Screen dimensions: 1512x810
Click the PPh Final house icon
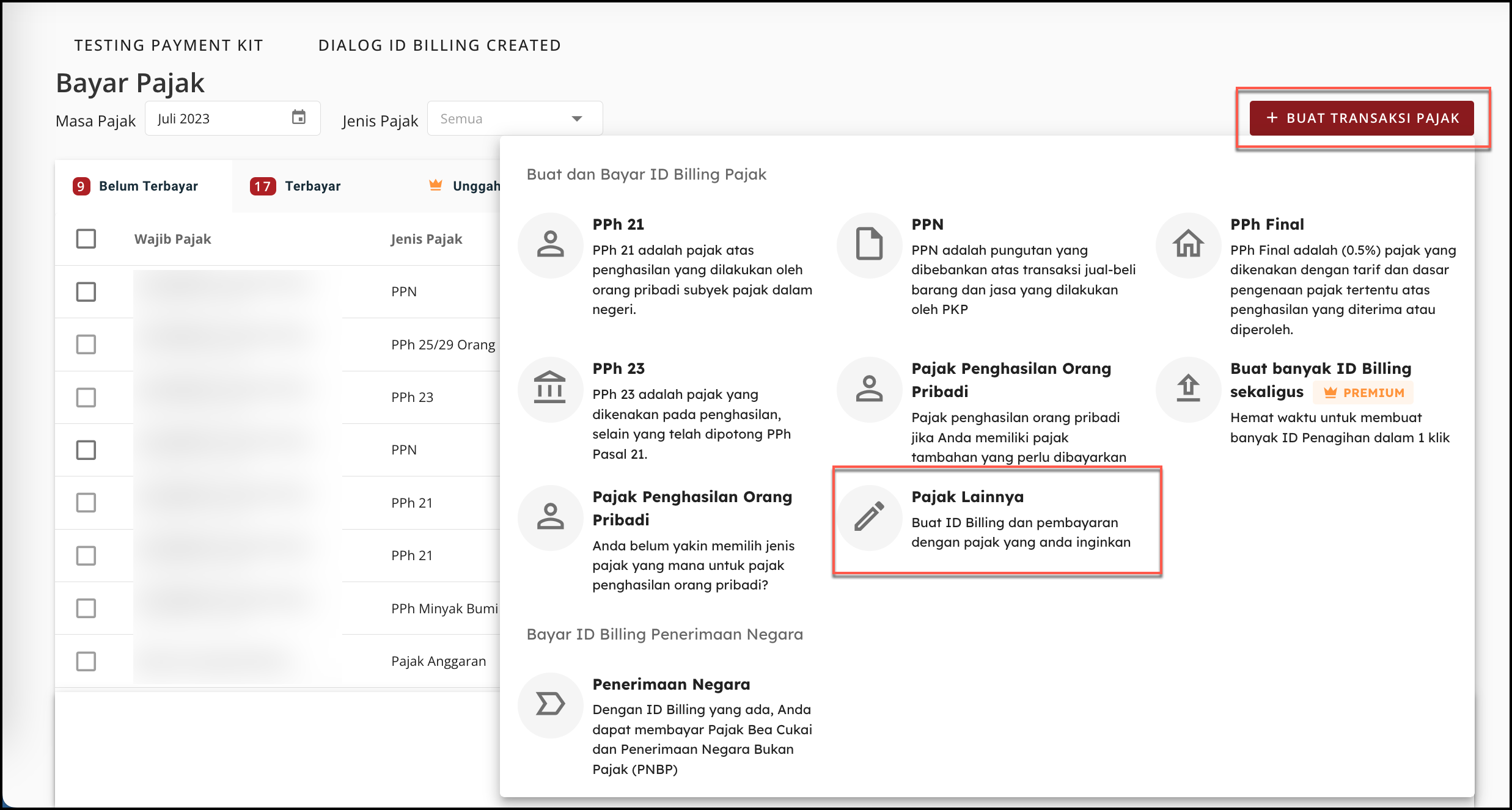click(x=1188, y=245)
